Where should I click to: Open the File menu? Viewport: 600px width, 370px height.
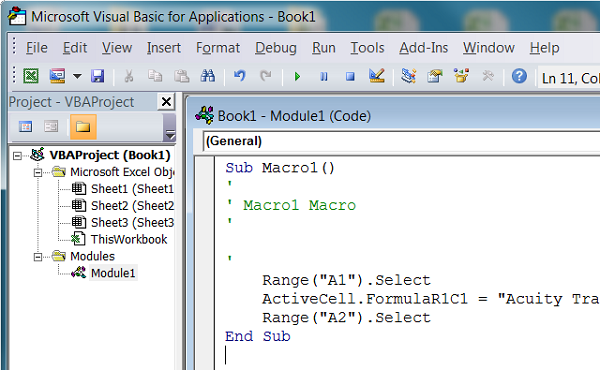(x=37, y=48)
